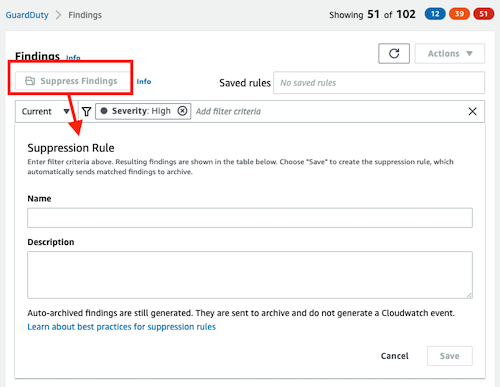This screenshot has width=500, height=387.
Task: Open the Actions dropdown menu
Action: point(450,53)
